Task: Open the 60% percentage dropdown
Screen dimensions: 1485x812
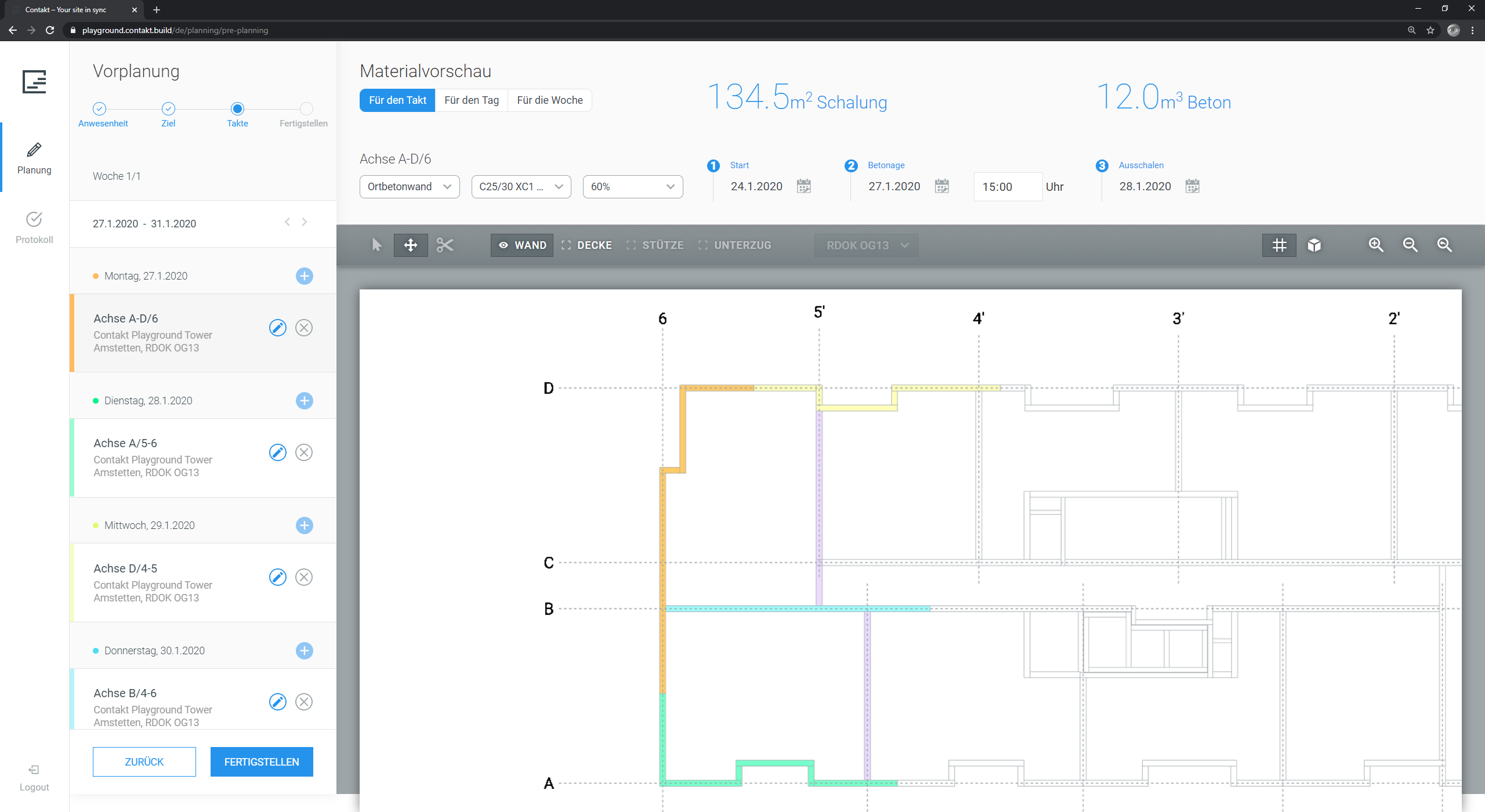Action: coord(632,186)
